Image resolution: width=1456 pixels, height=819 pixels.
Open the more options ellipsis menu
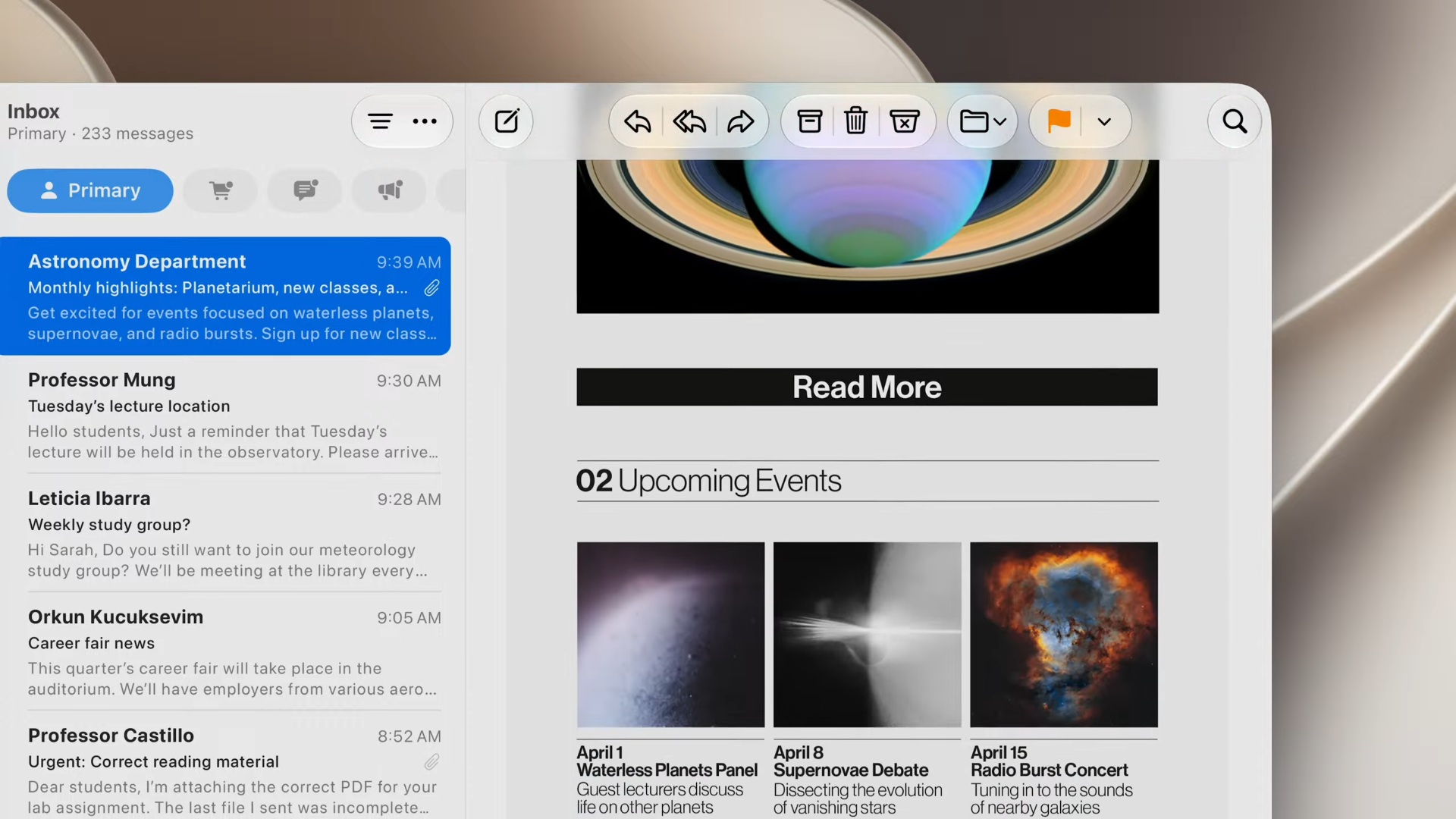click(x=425, y=121)
